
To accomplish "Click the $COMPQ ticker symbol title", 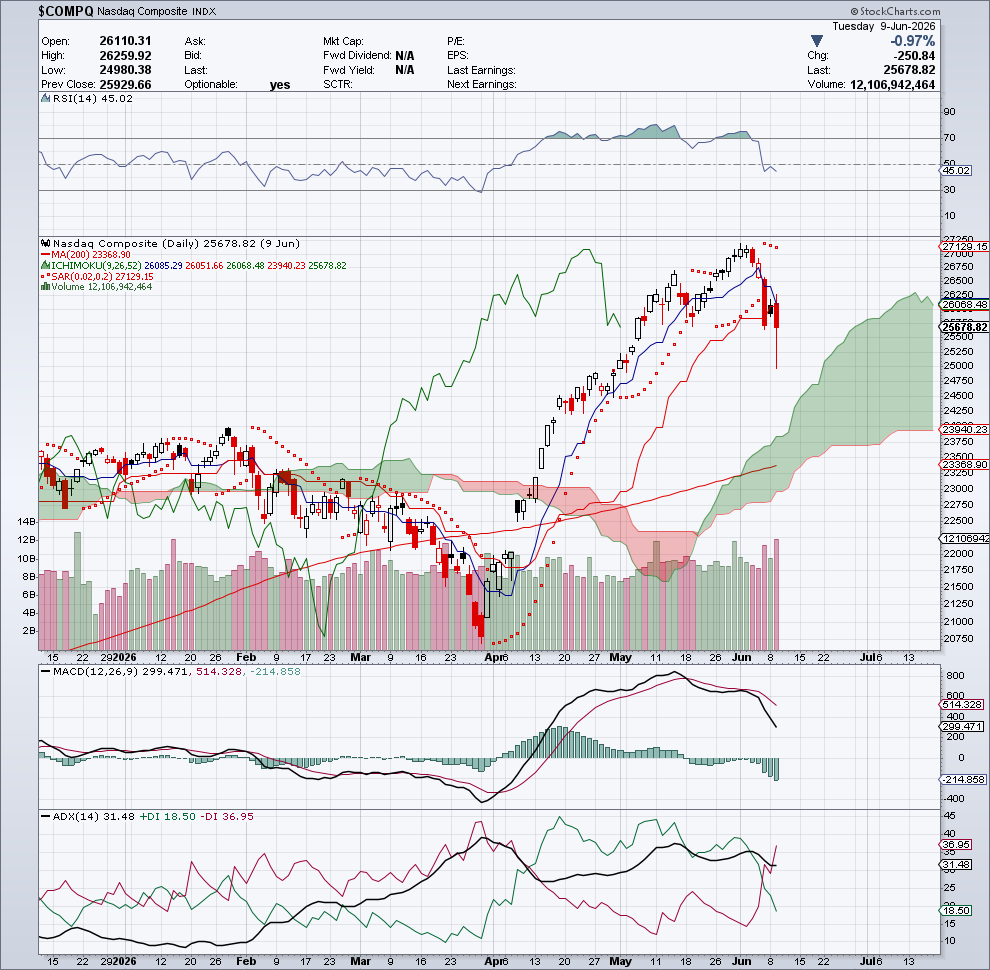I will [66, 11].
